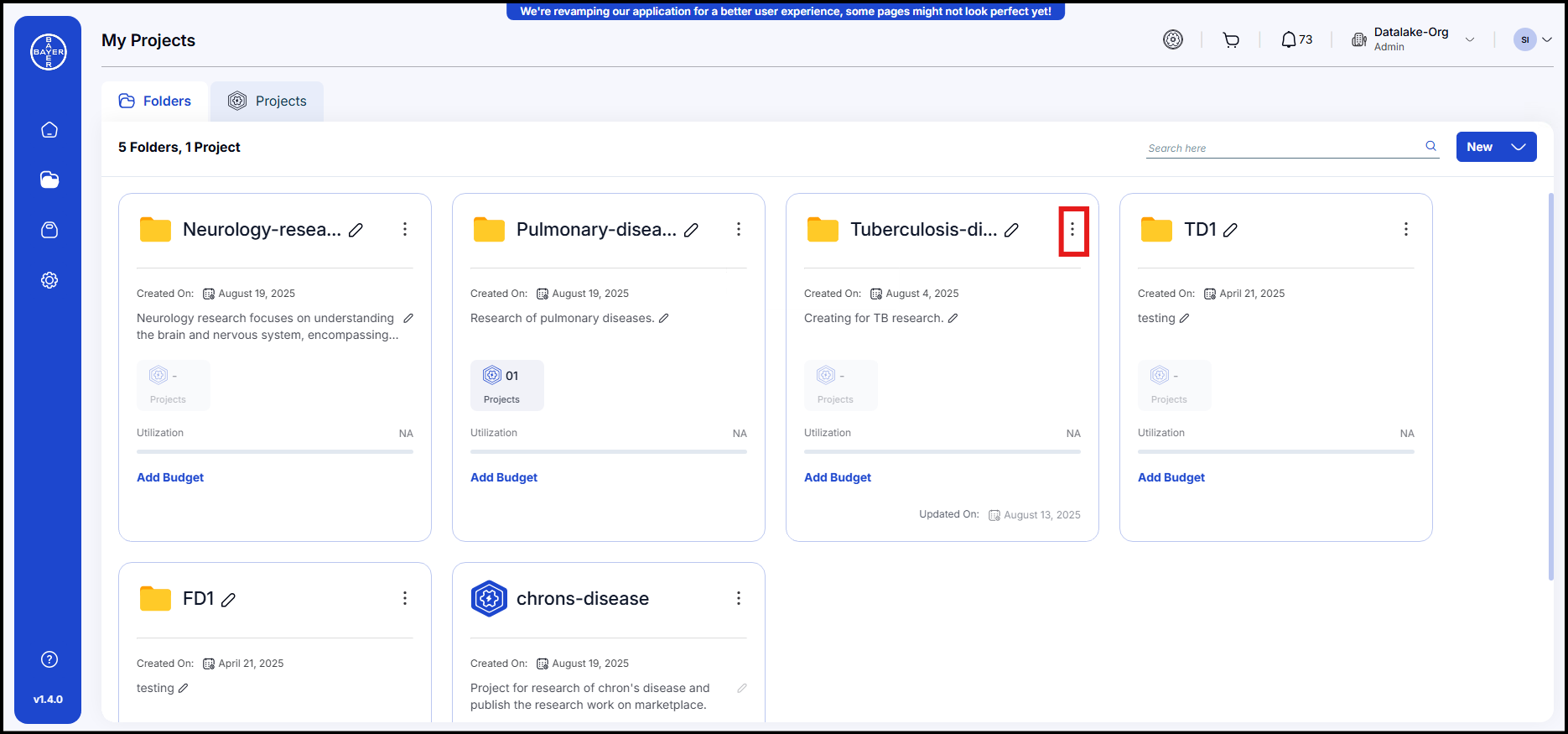This screenshot has height=734, width=1568.
Task: Open more options for chrons-disease project
Action: pyautogui.click(x=739, y=598)
